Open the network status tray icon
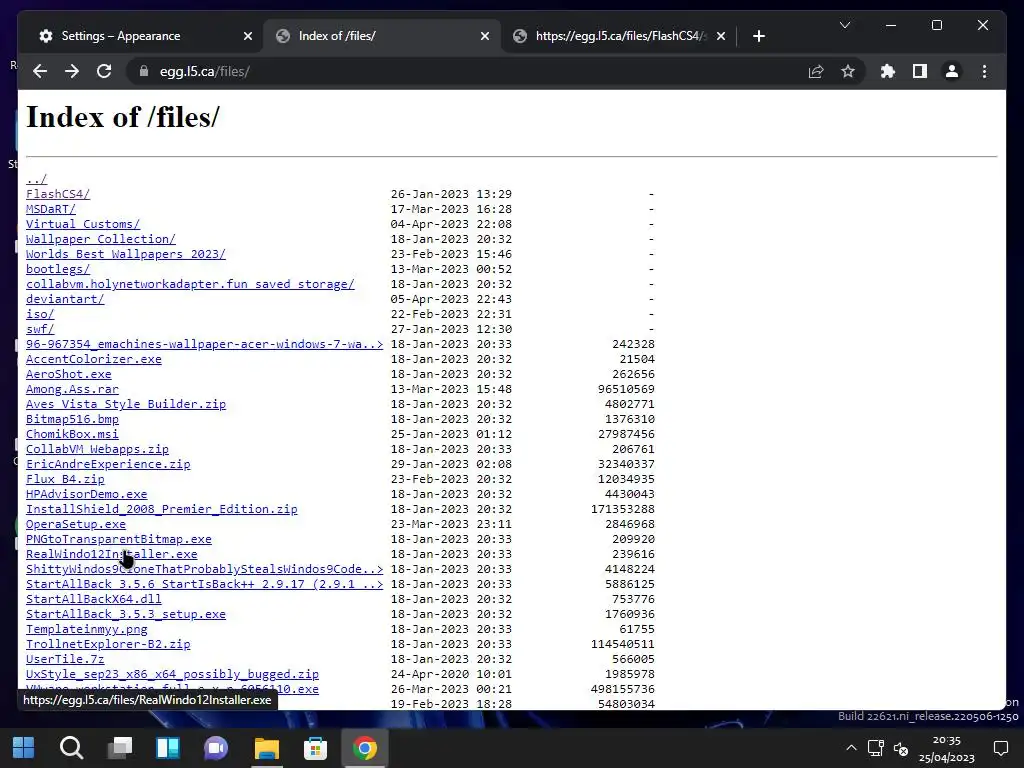The height and width of the screenshot is (768, 1024). click(x=876, y=748)
